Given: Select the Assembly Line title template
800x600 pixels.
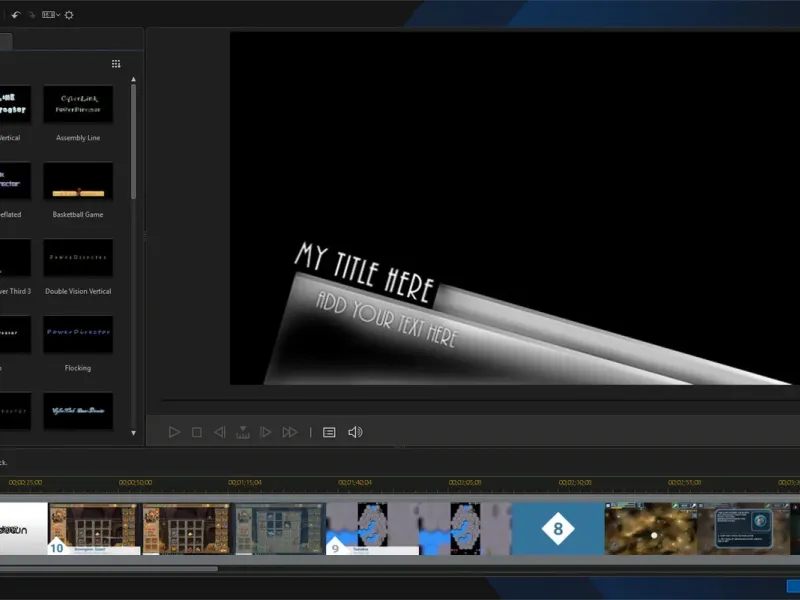Looking at the screenshot, I should pyautogui.click(x=78, y=104).
